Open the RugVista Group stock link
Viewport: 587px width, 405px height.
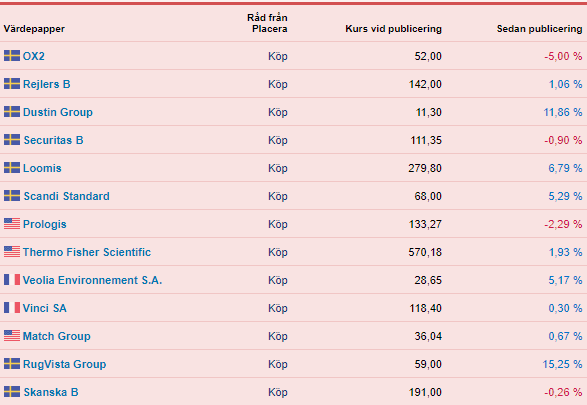click(64, 364)
